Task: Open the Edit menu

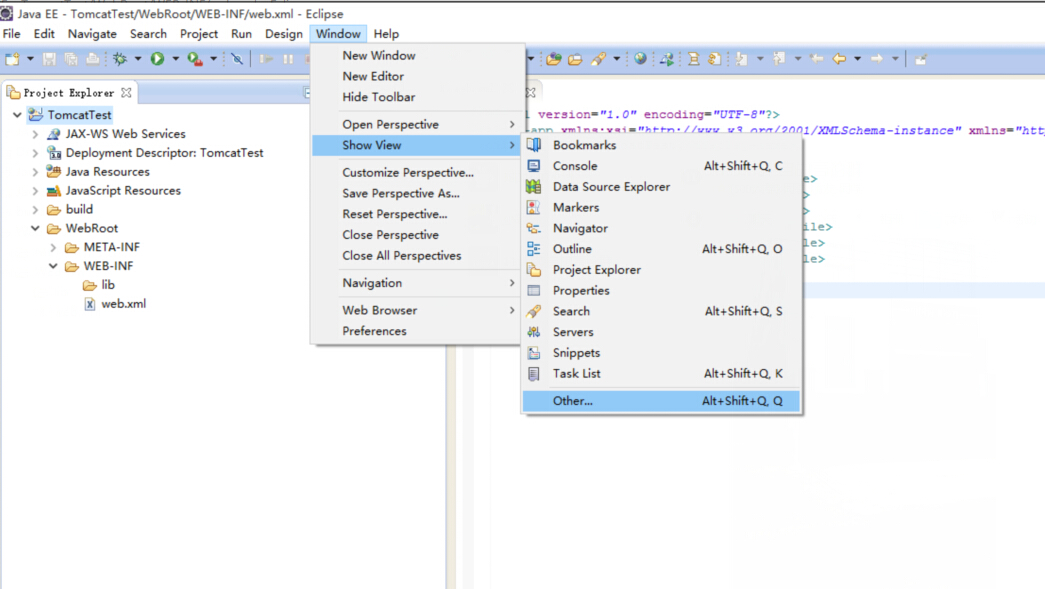Action: pos(44,34)
